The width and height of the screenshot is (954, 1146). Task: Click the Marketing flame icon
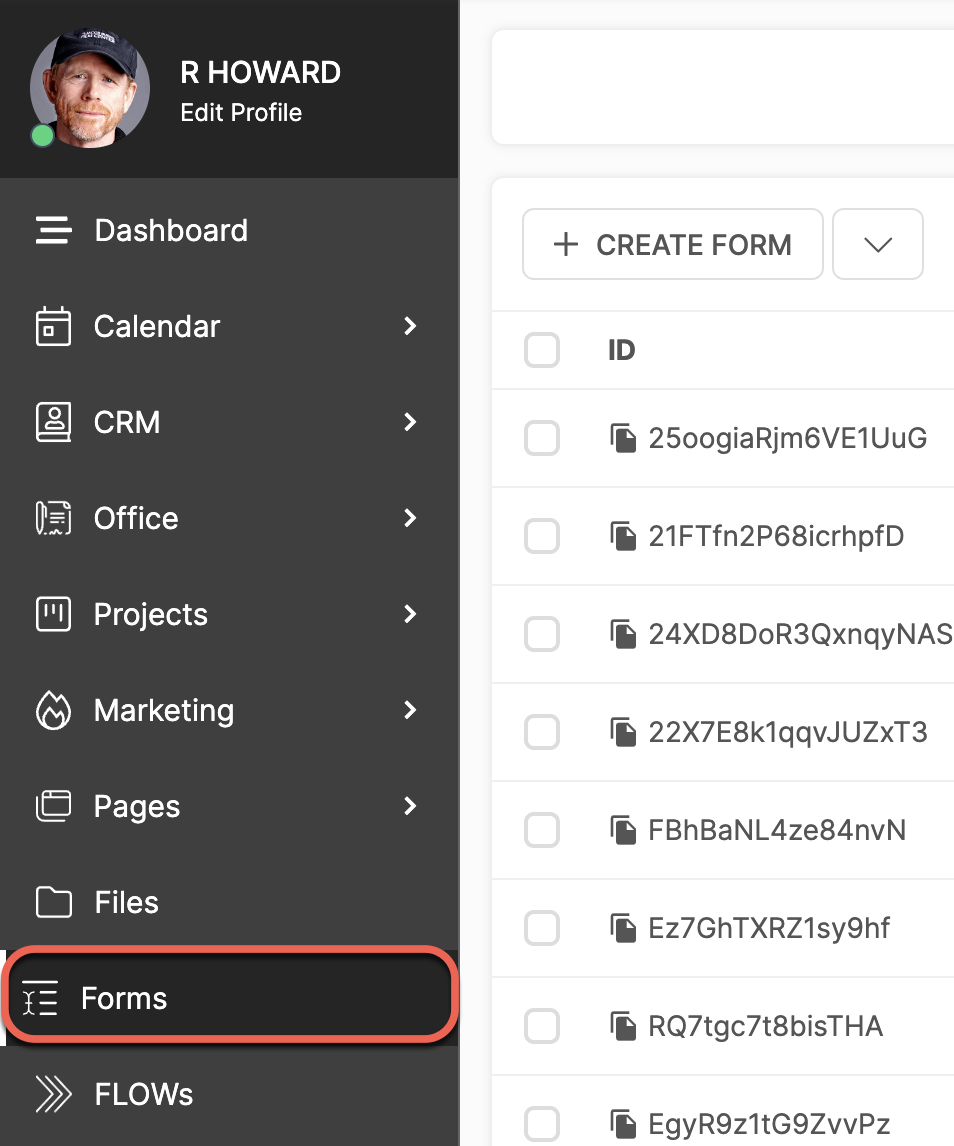tap(53, 710)
